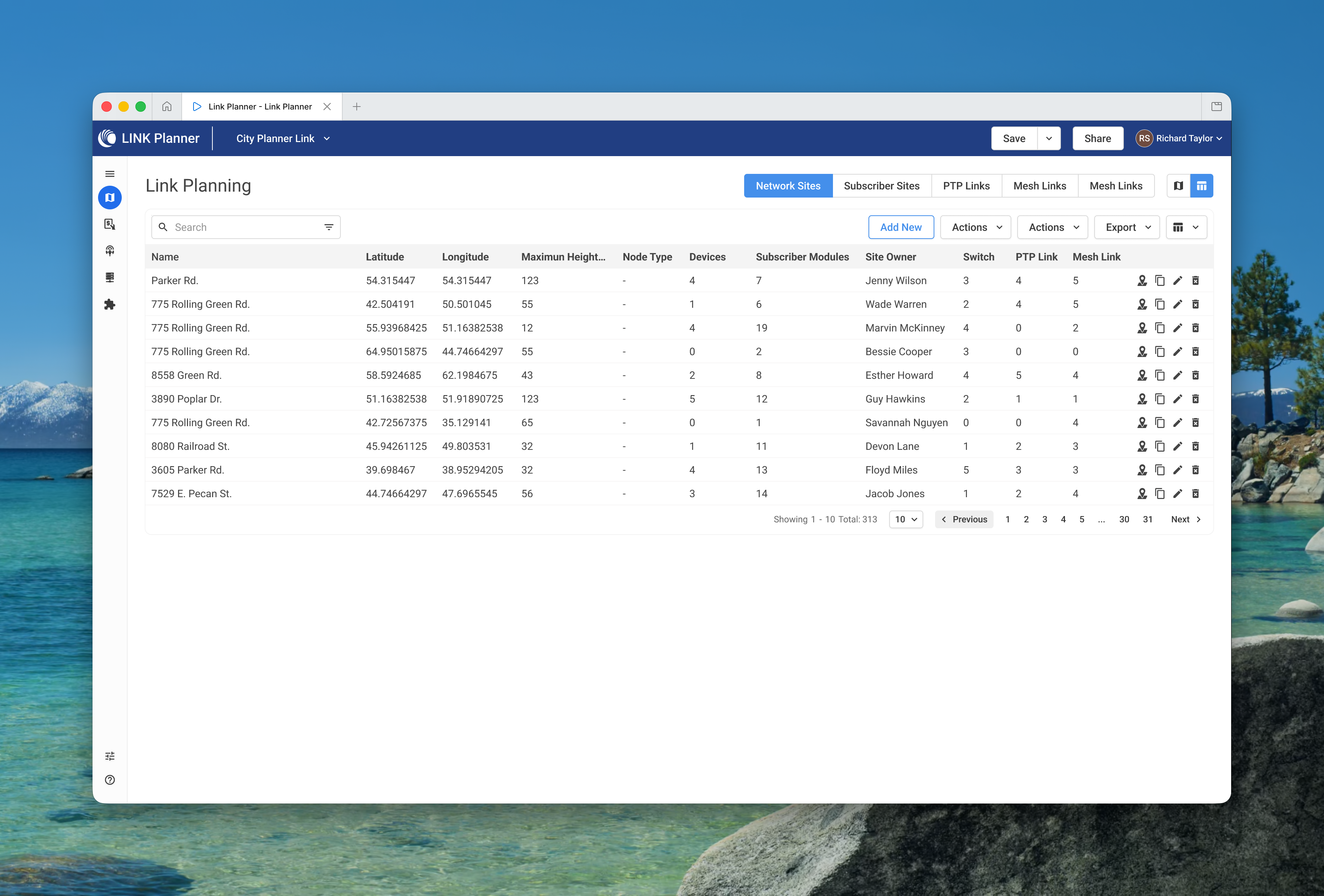Switch to table view toggle

1202,186
